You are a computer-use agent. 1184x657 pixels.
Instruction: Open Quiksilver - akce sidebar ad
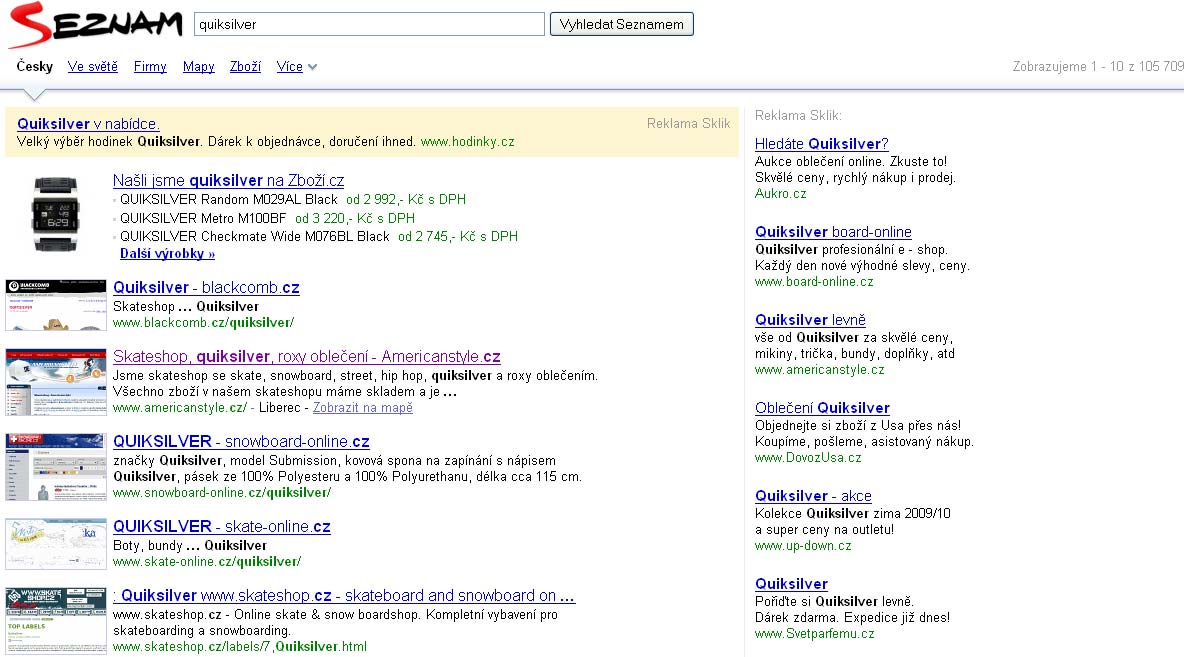point(813,496)
